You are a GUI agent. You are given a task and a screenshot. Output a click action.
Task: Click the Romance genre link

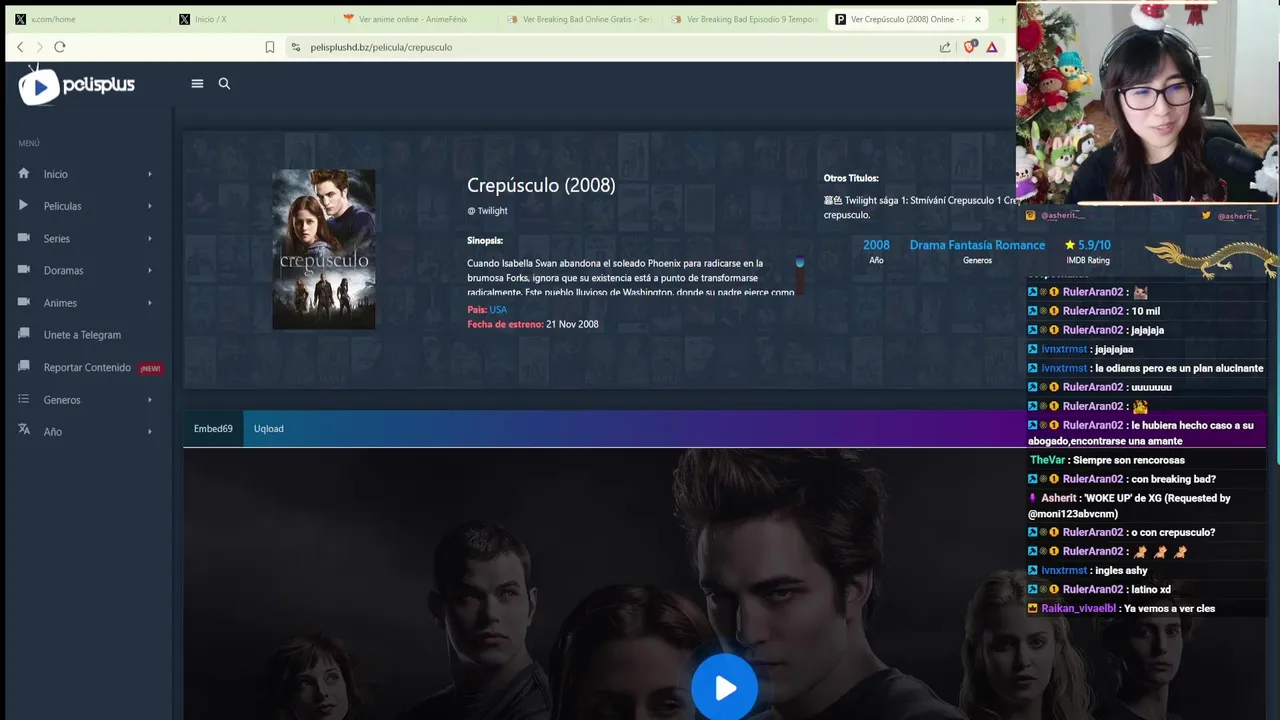(x=1020, y=245)
